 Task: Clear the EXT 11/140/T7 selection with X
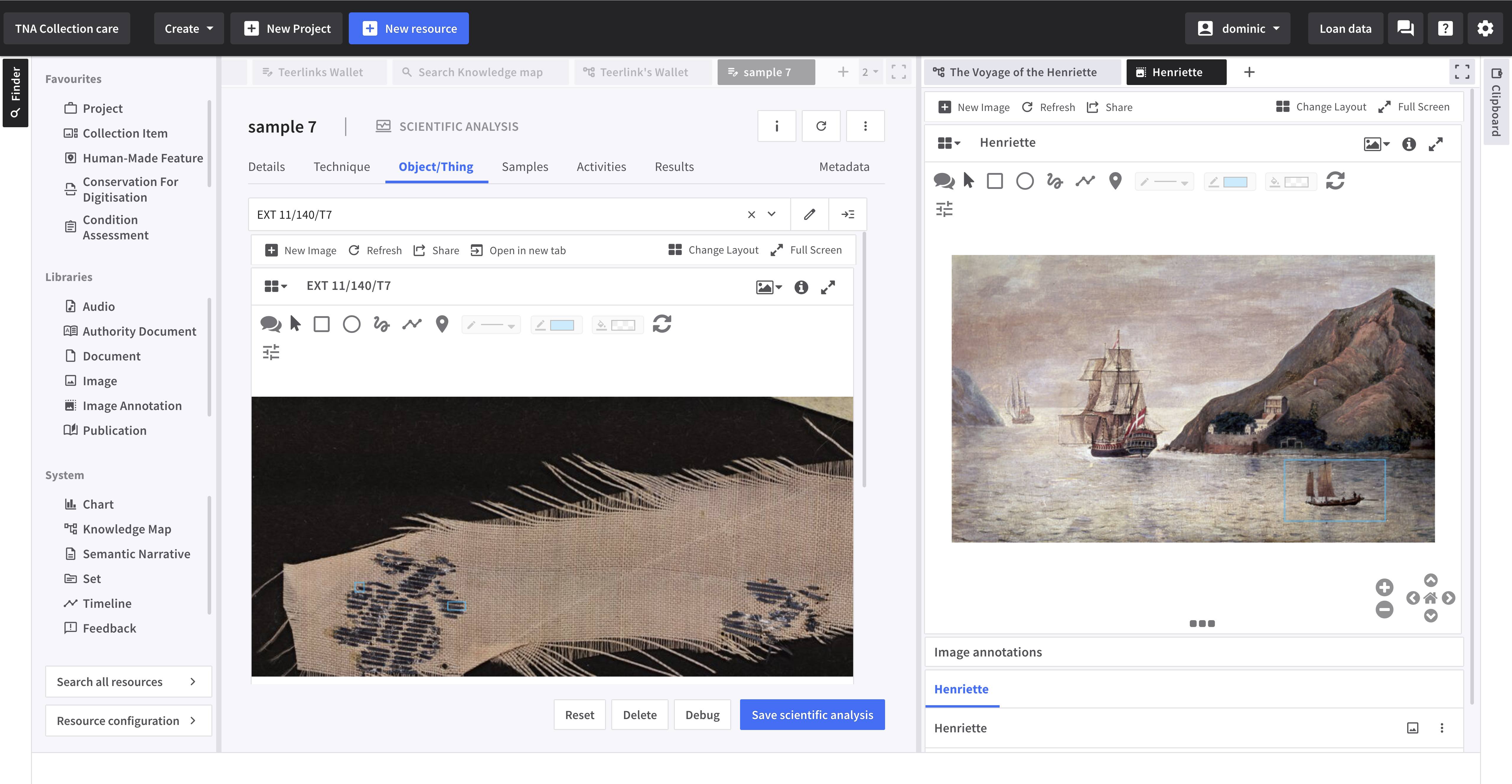[751, 214]
